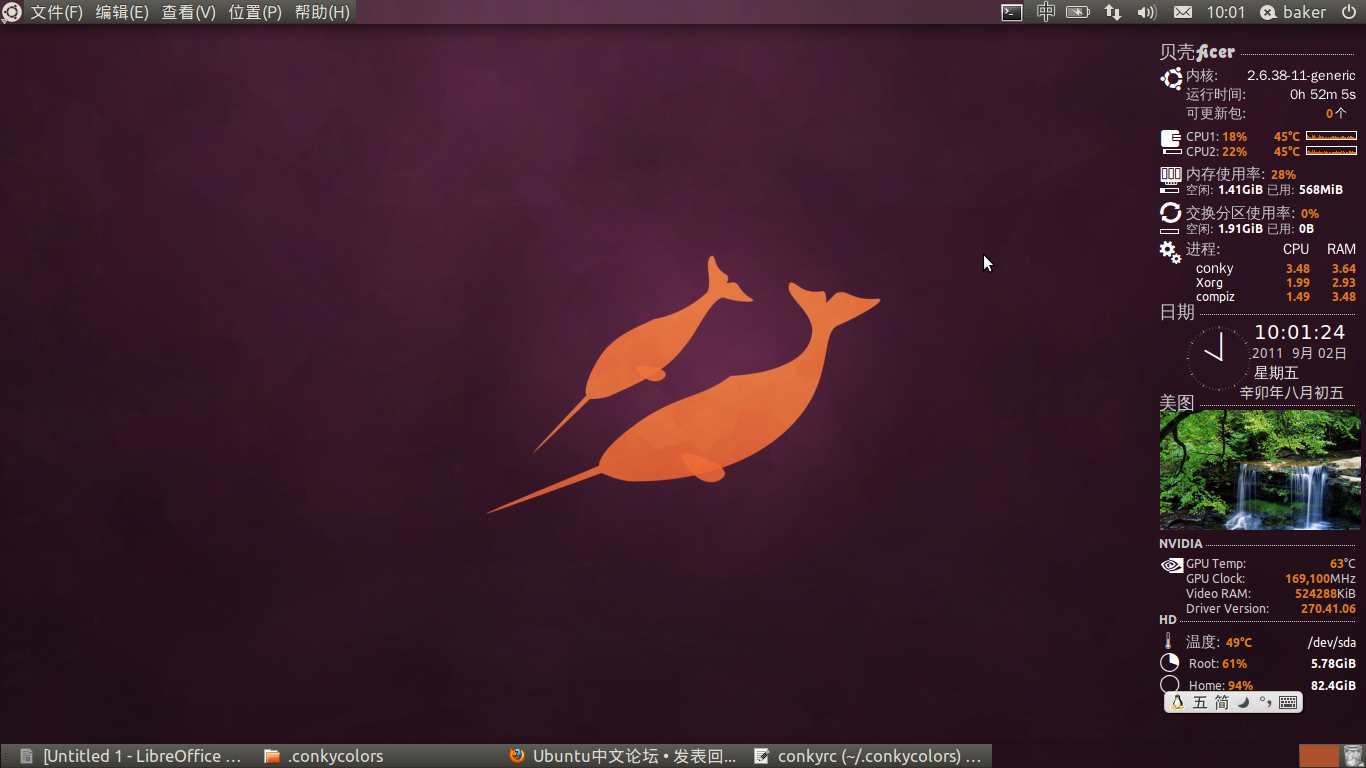Select the orange workspace in the switcher
1366x768 pixels.
[x=1319, y=756]
